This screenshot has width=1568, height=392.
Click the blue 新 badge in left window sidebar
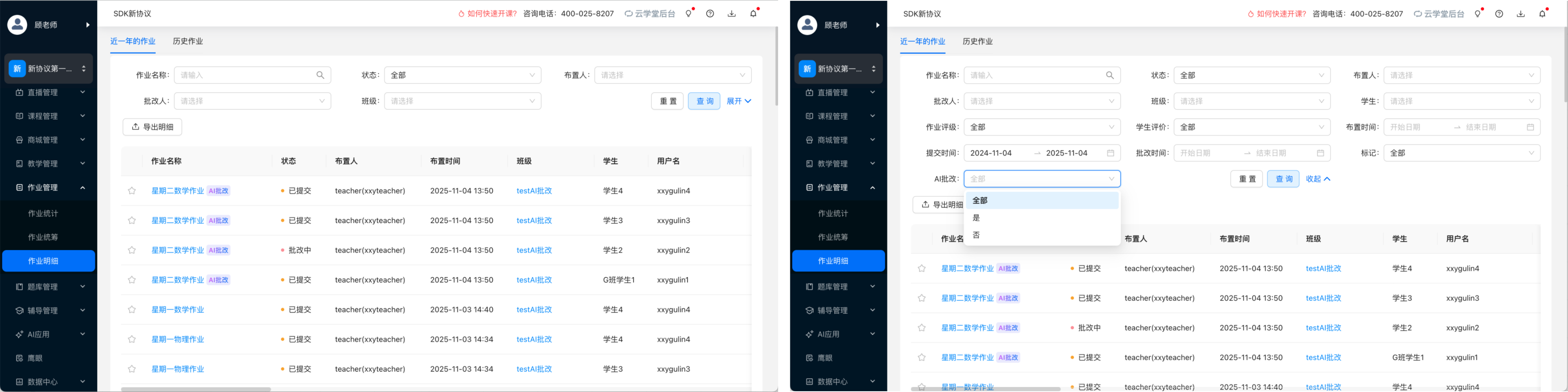(x=17, y=69)
